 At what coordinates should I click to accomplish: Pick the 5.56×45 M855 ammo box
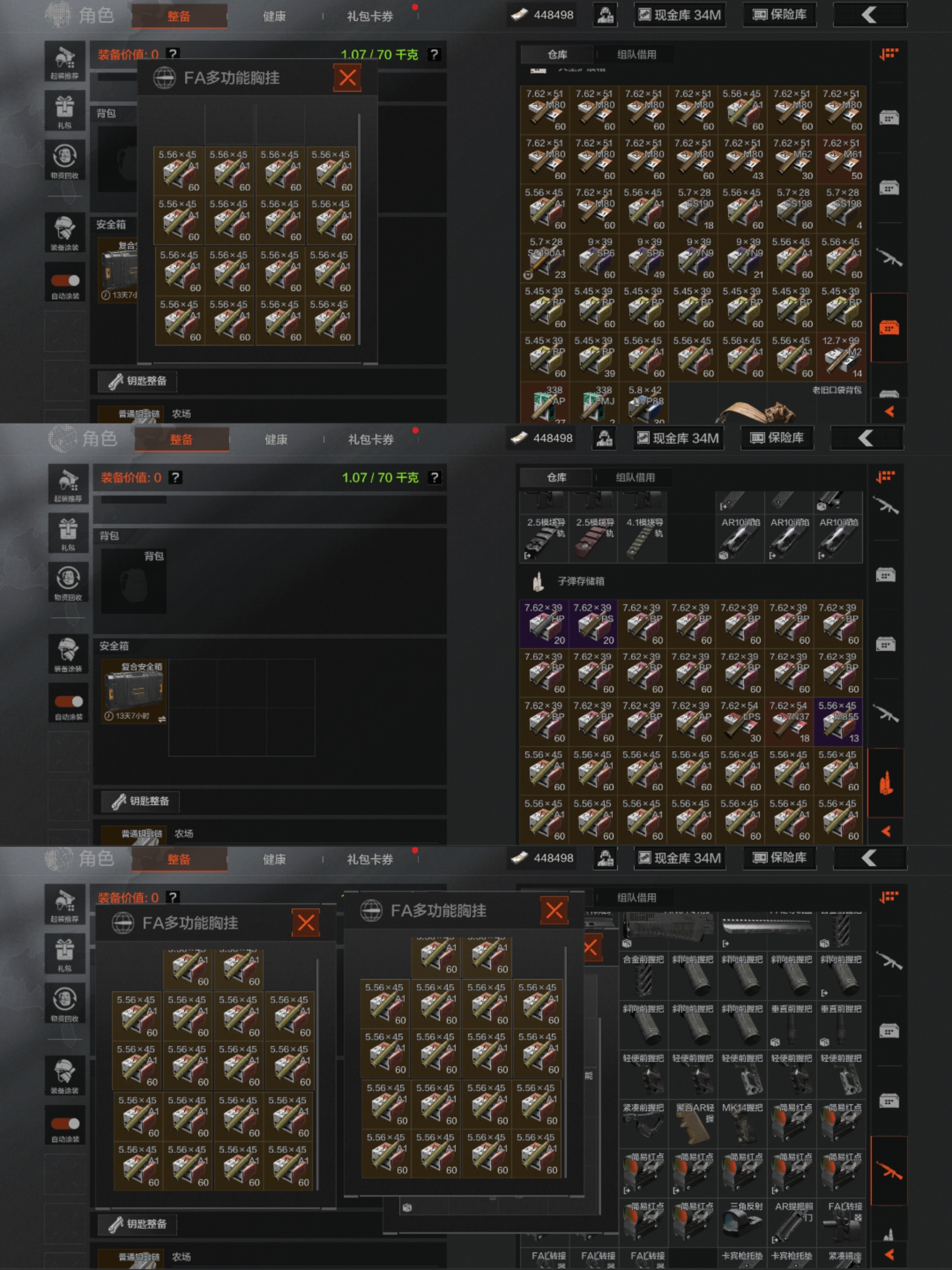point(838,721)
